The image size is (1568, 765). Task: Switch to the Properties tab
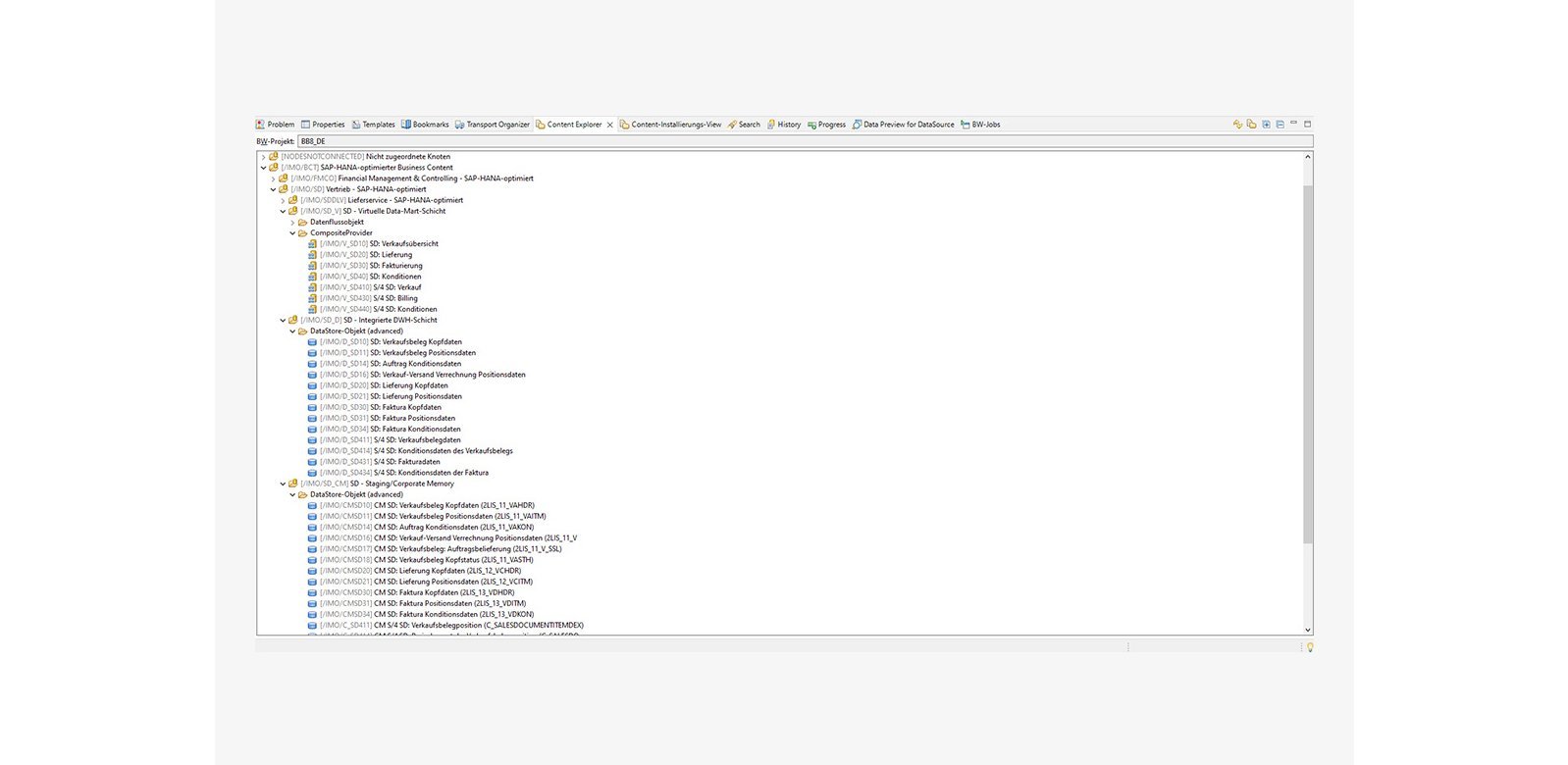point(323,125)
